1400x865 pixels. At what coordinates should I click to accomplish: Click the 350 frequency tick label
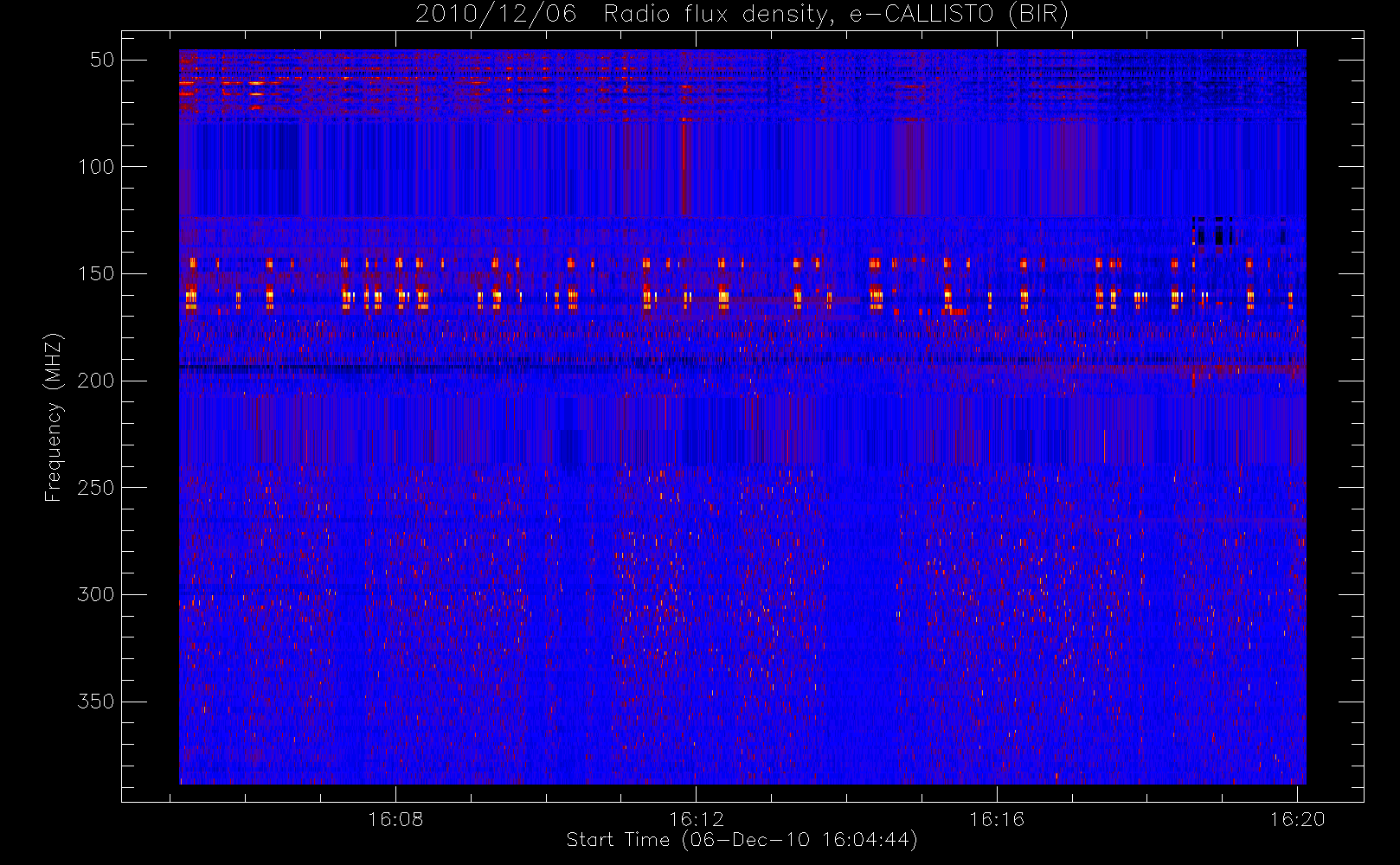(96, 702)
